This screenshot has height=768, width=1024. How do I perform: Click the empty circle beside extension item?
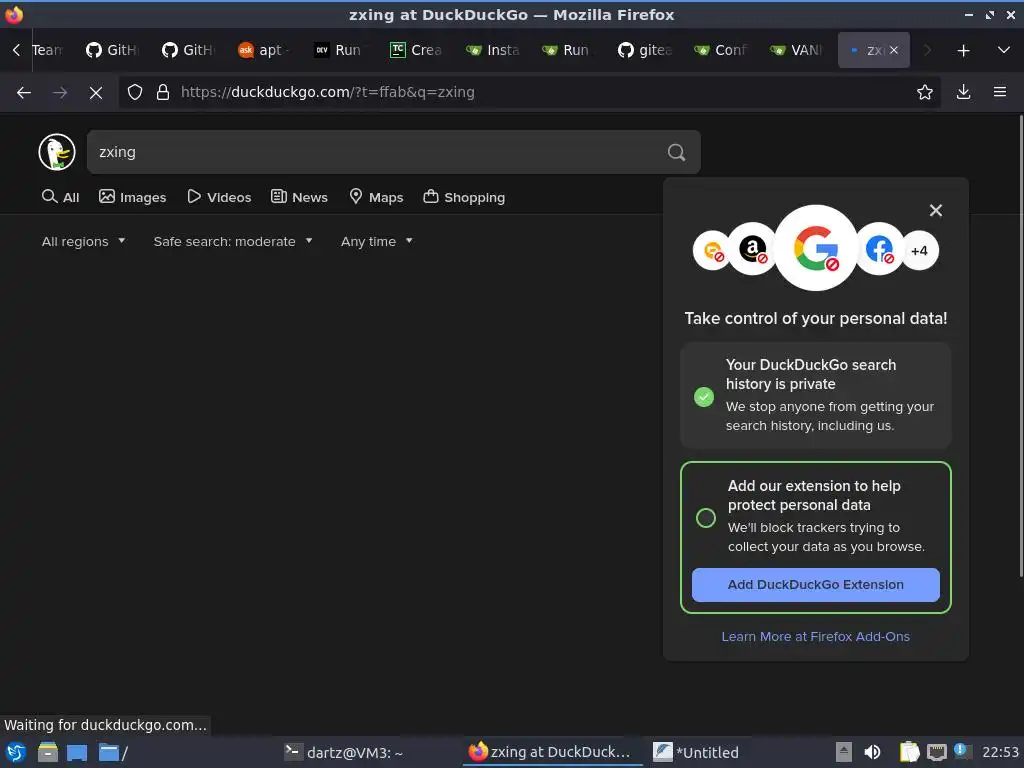click(706, 518)
